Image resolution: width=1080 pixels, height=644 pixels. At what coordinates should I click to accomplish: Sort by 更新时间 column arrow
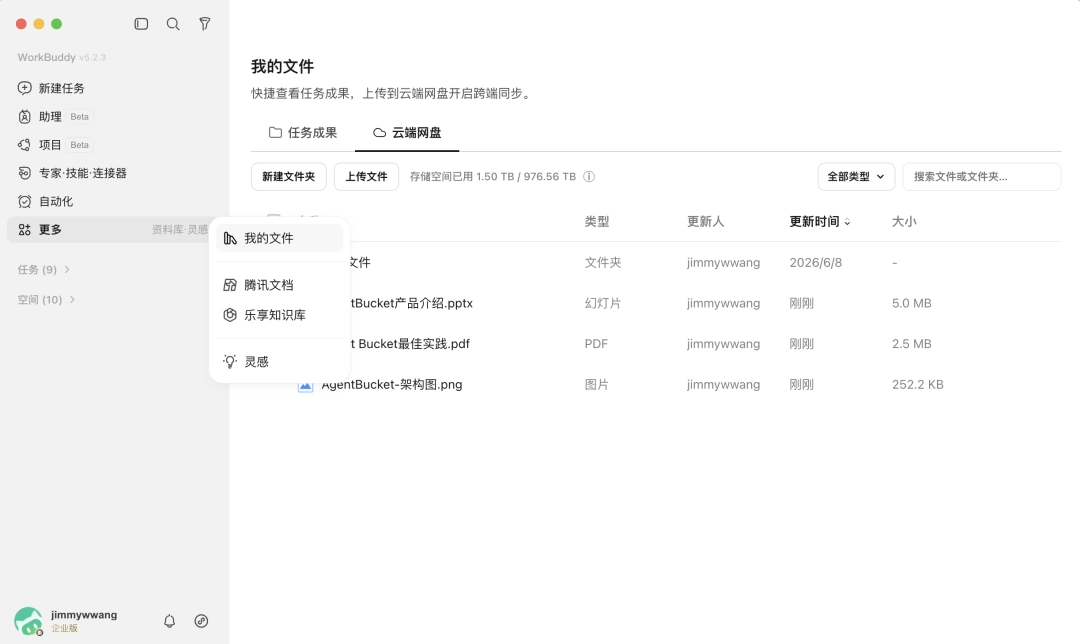(x=847, y=222)
